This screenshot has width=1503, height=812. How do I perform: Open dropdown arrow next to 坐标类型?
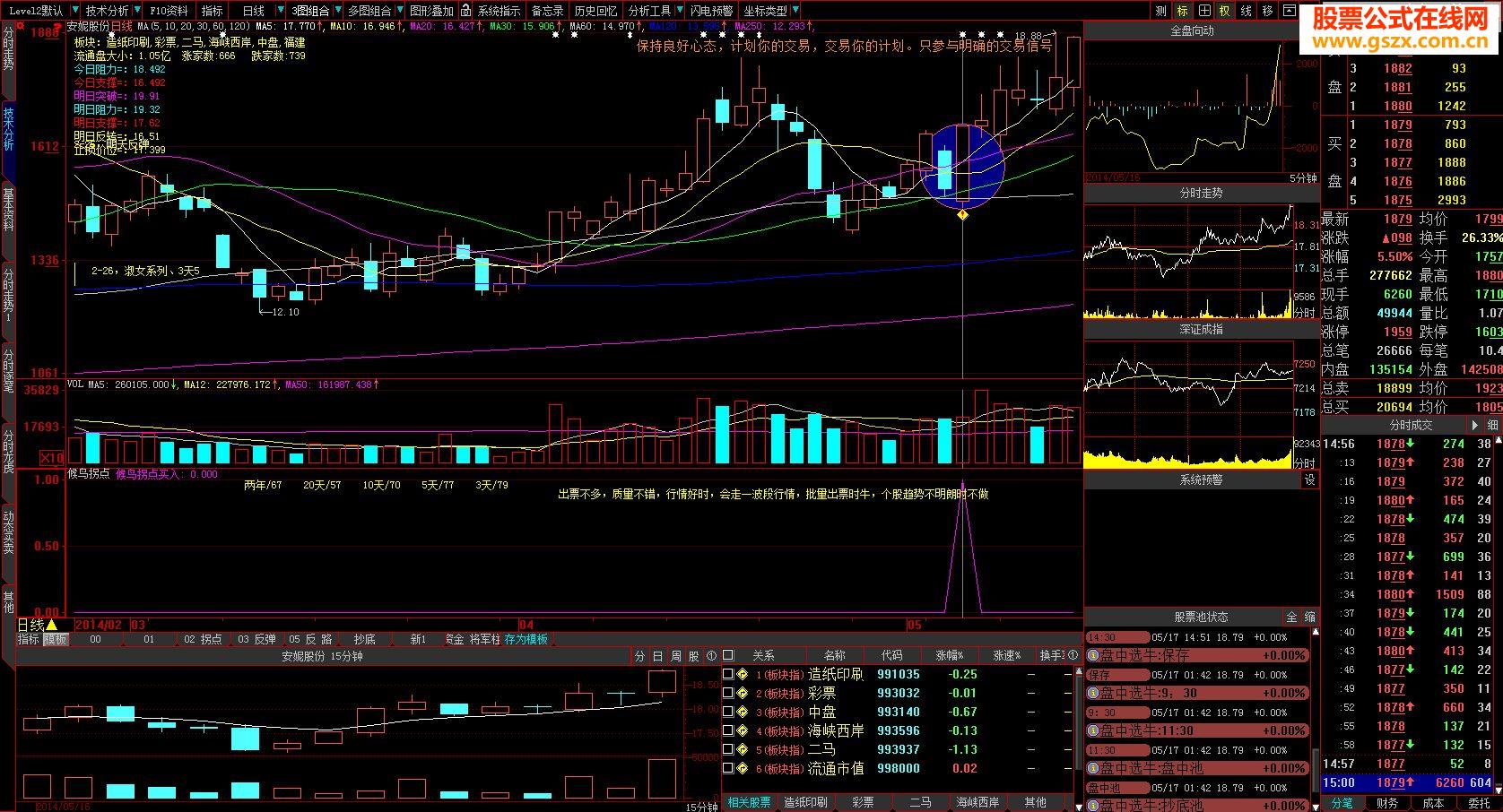(x=795, y=12)
